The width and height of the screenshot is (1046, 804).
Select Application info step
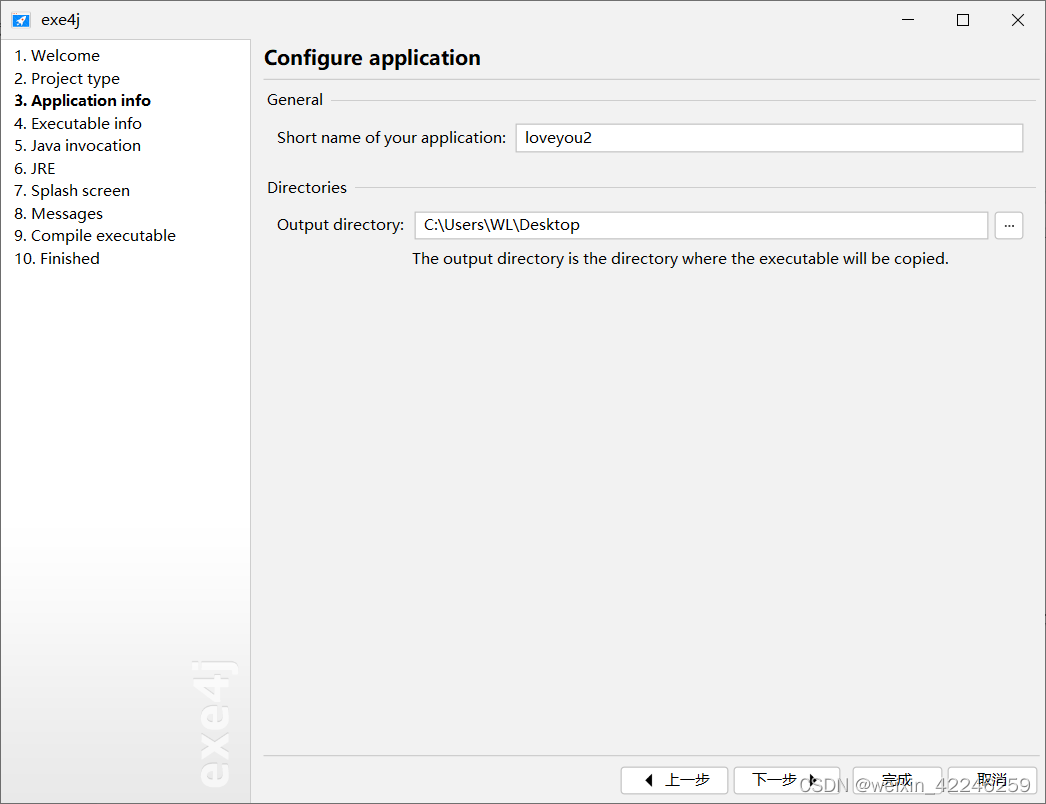click(x=82, y=101)
